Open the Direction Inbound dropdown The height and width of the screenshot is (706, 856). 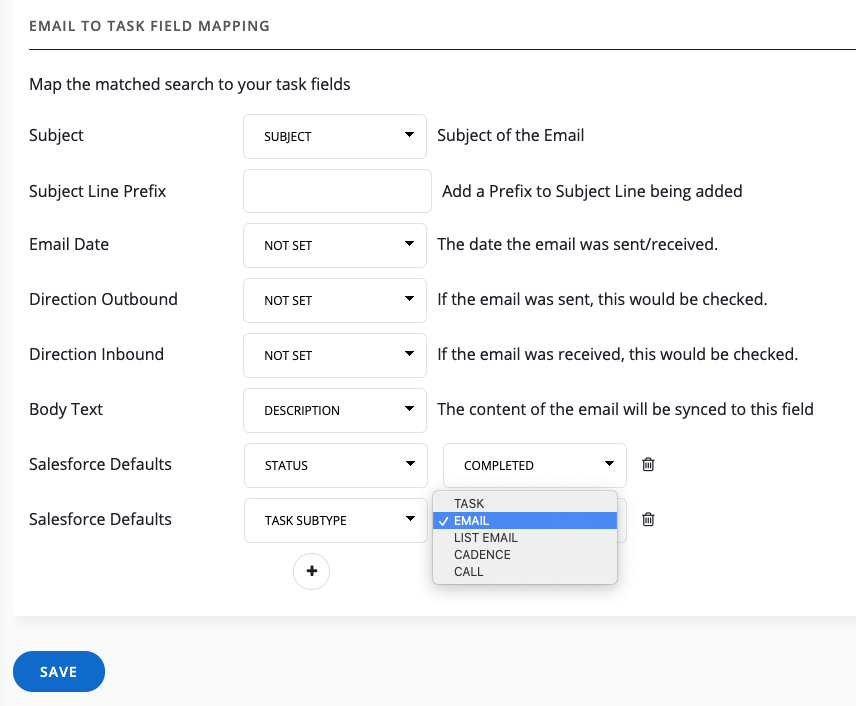click(335, 355)
